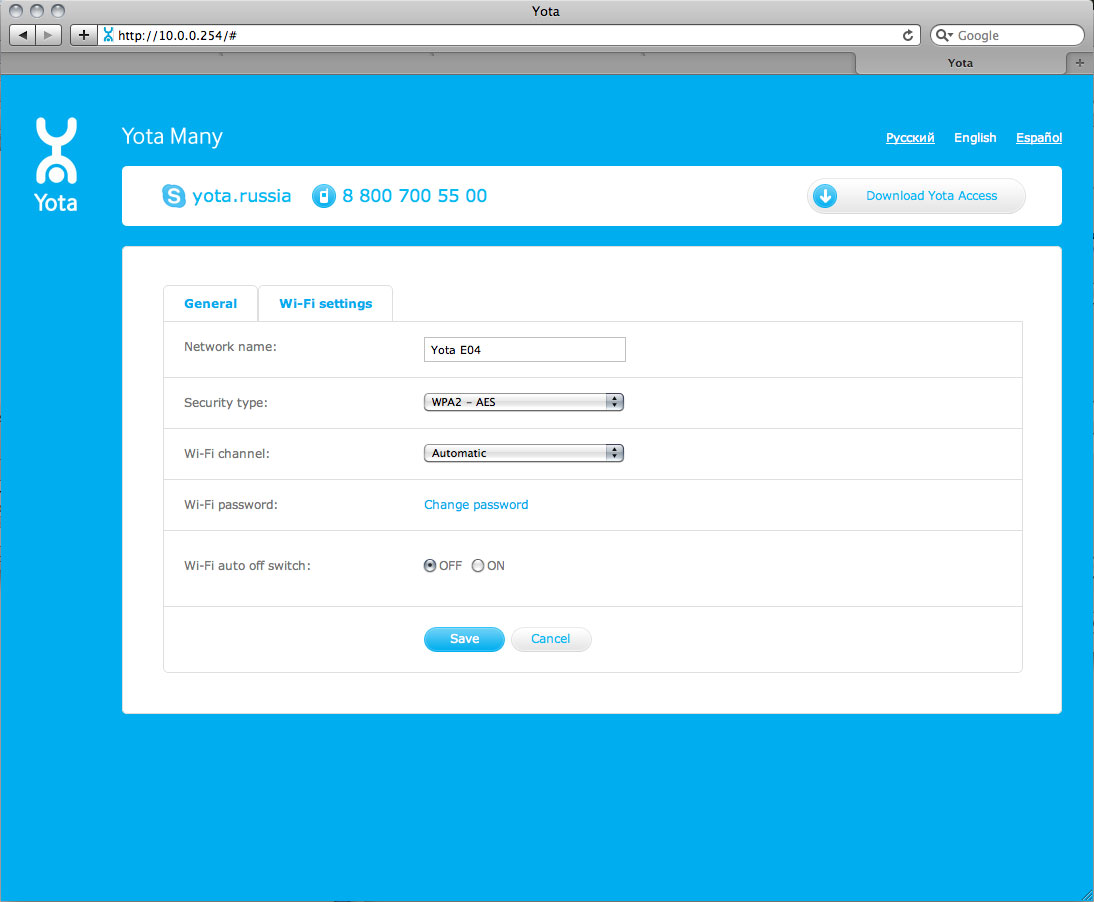Click the browser back arrow button

[22, 35]
